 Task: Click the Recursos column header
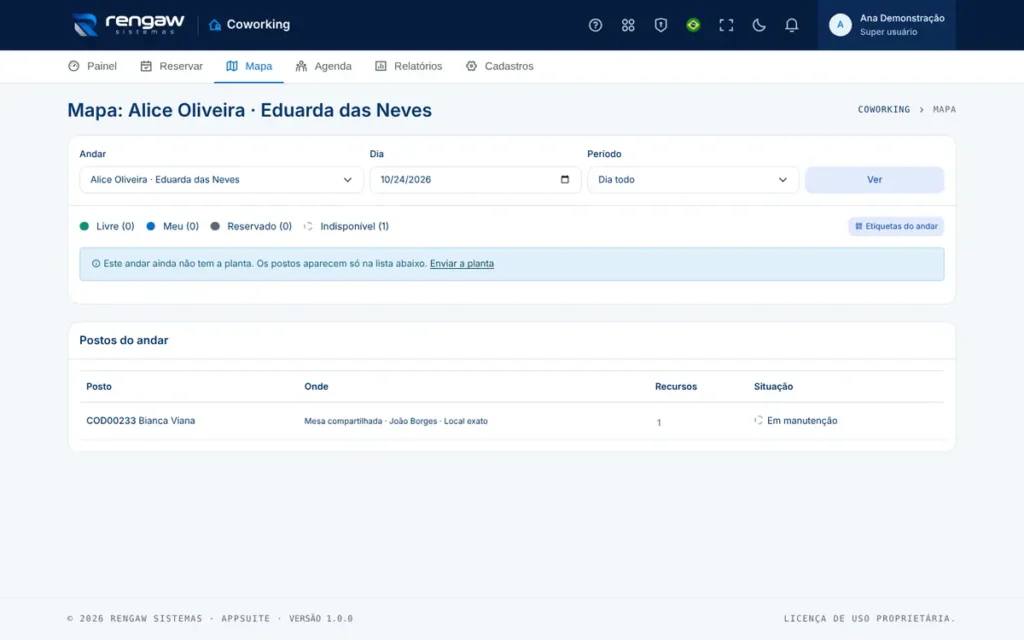[676, 387]
